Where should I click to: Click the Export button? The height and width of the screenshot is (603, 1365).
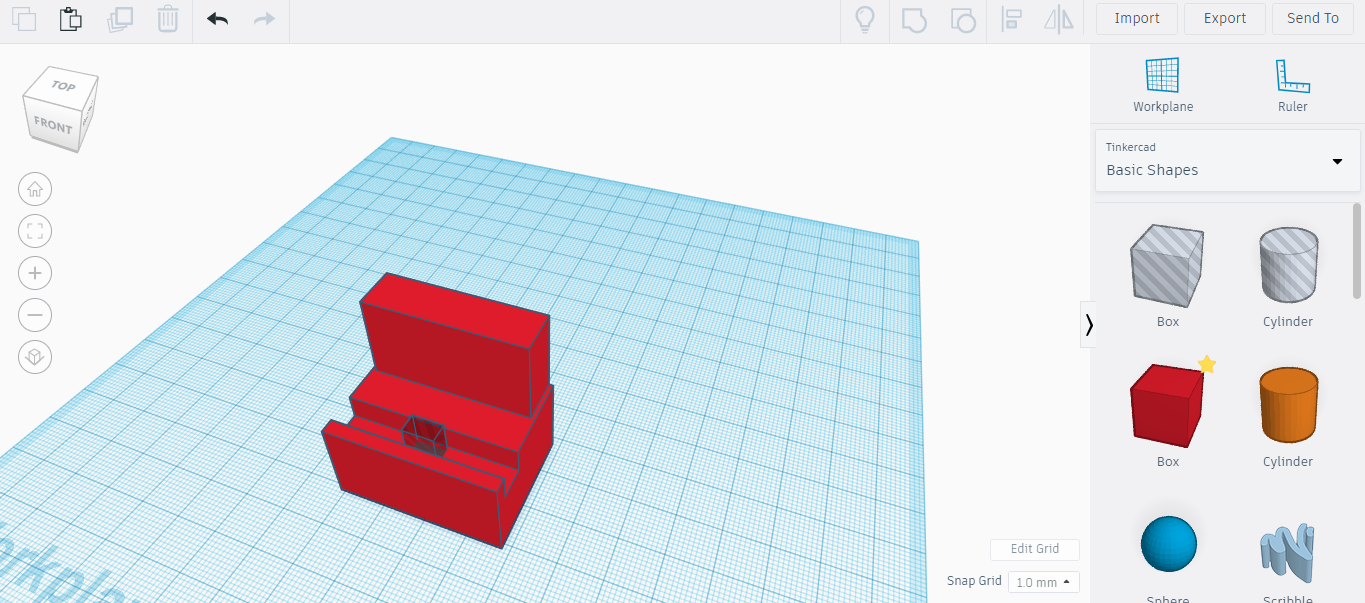pyautogui.click(x=1225, y=18)
